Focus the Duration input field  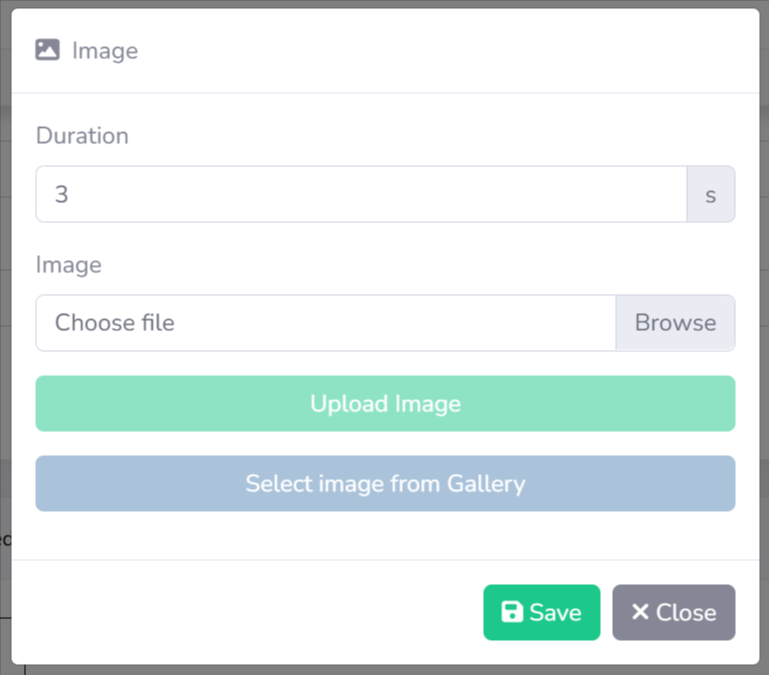pyautogui.click(x=361, y=194)
